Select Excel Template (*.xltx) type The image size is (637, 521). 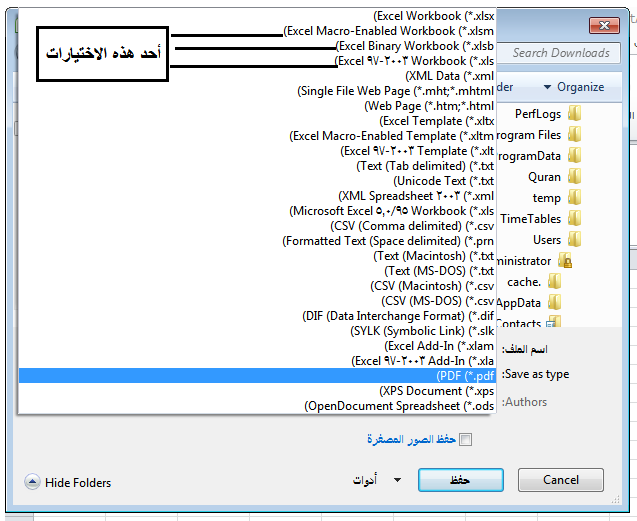point(257,121)
